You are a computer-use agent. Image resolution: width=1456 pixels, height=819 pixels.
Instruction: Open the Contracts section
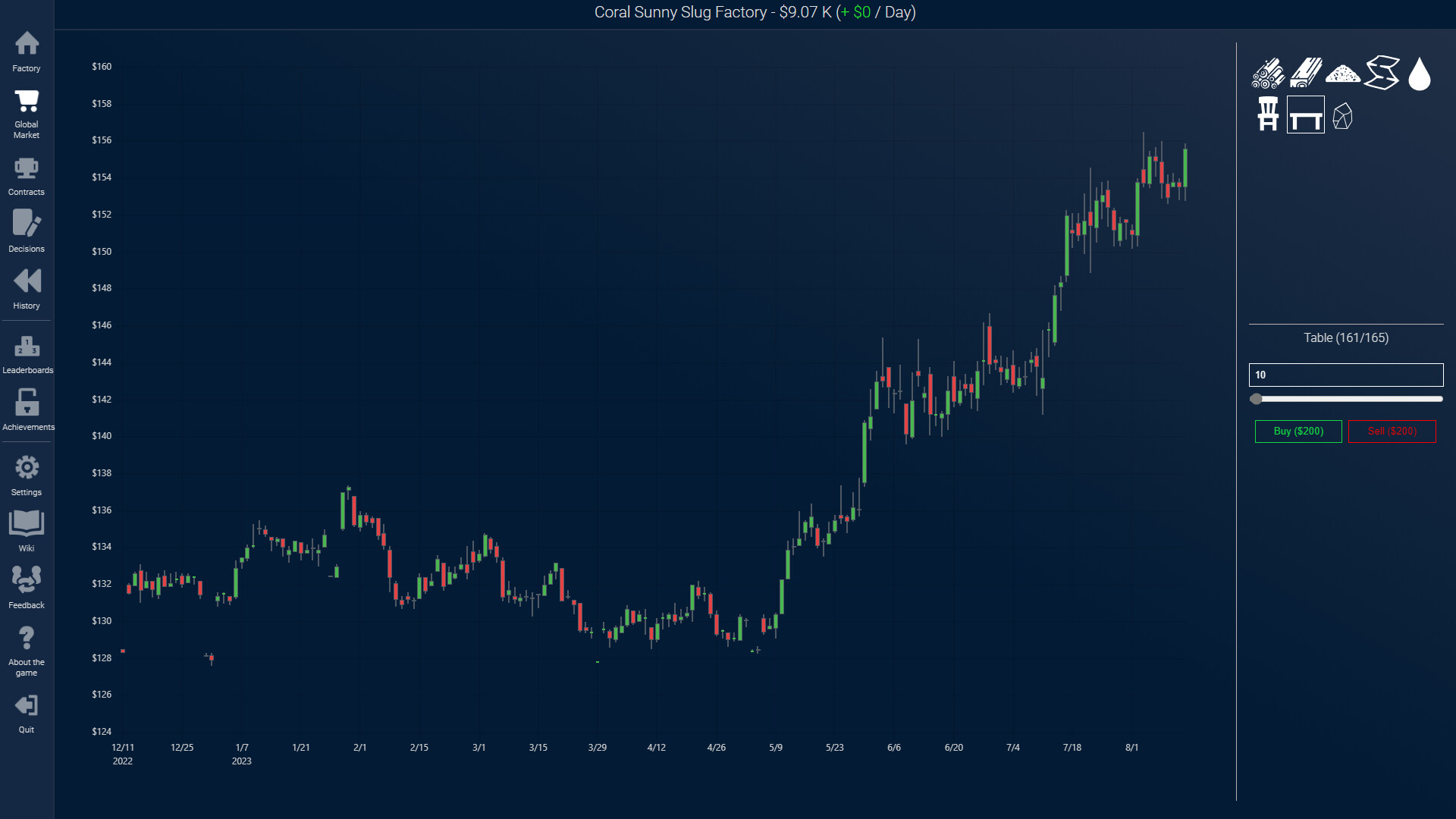click(x=27, y=176)
